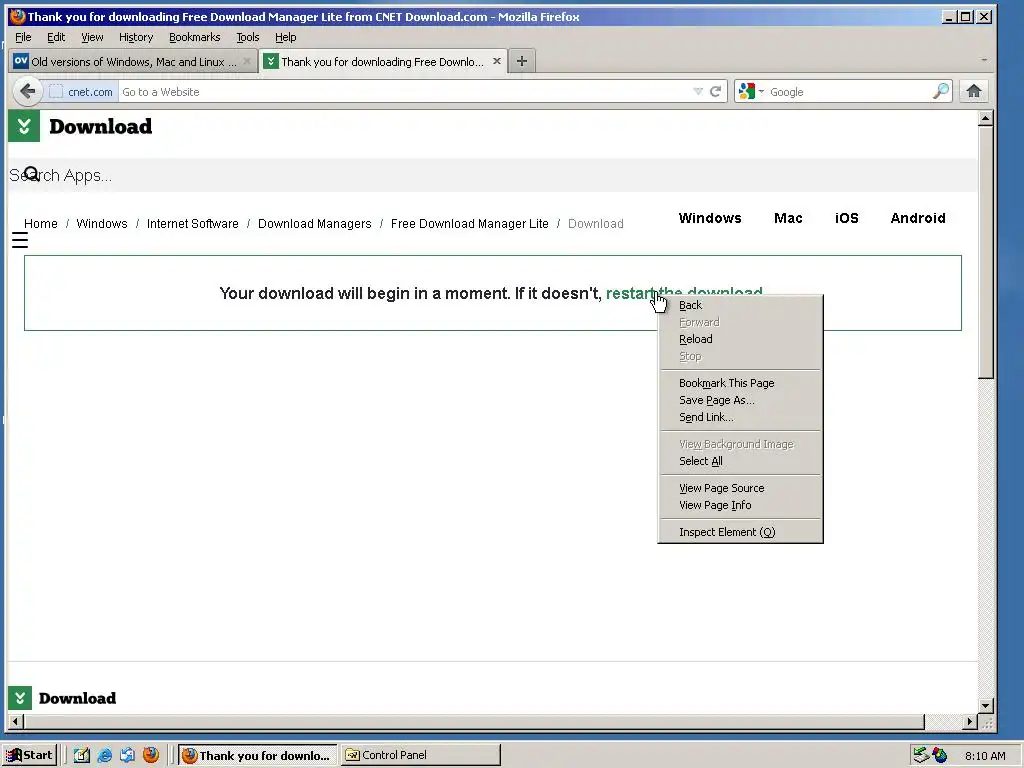The image size is (1024, 768).
Task: Click the browser Back arrow button
Action: click(x=27, y=91)
